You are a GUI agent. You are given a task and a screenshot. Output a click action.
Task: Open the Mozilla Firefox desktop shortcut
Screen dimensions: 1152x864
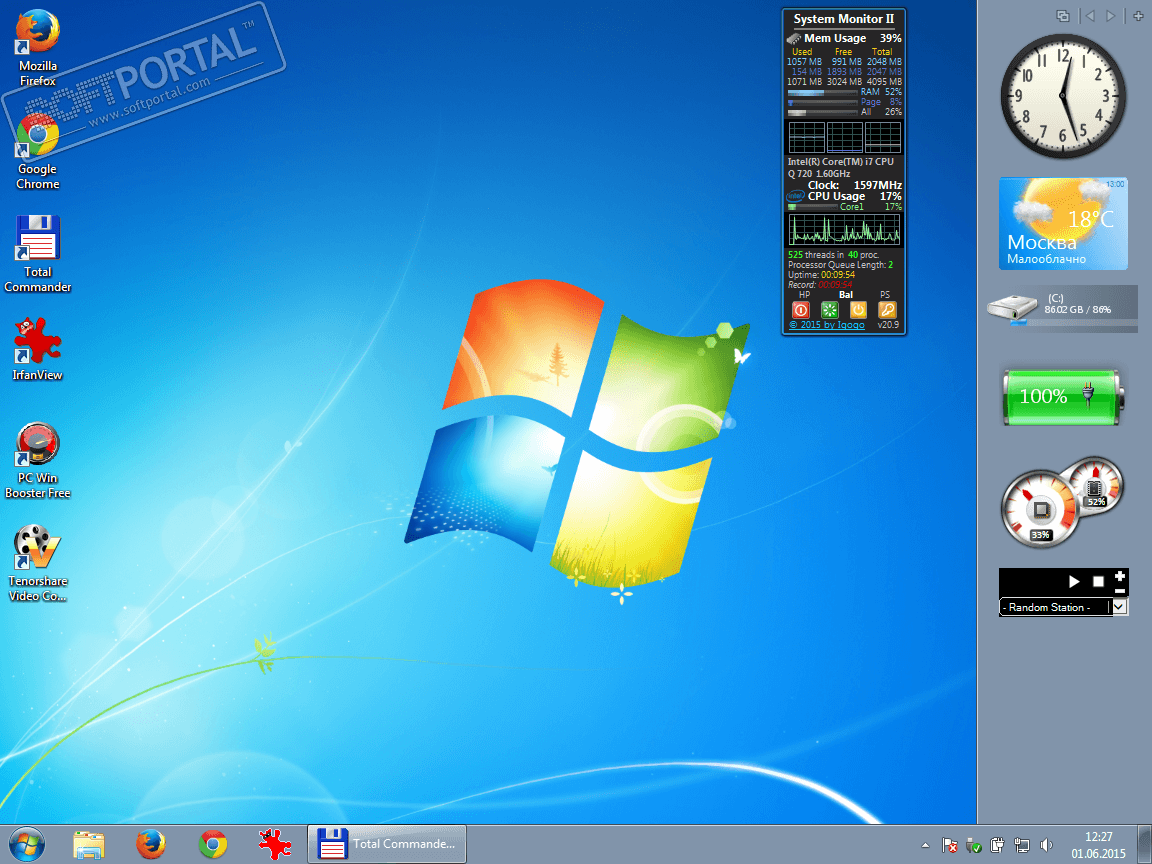point(37,48)
